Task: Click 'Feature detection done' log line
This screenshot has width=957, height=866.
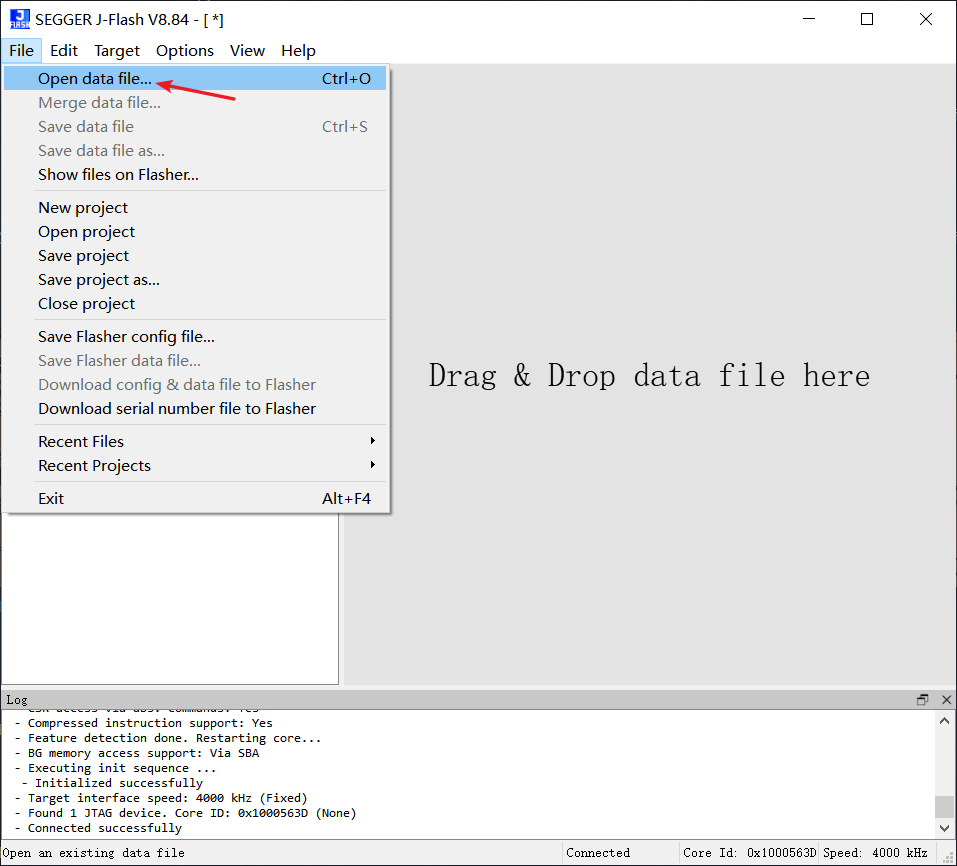Action: click(x=168, y=738)
